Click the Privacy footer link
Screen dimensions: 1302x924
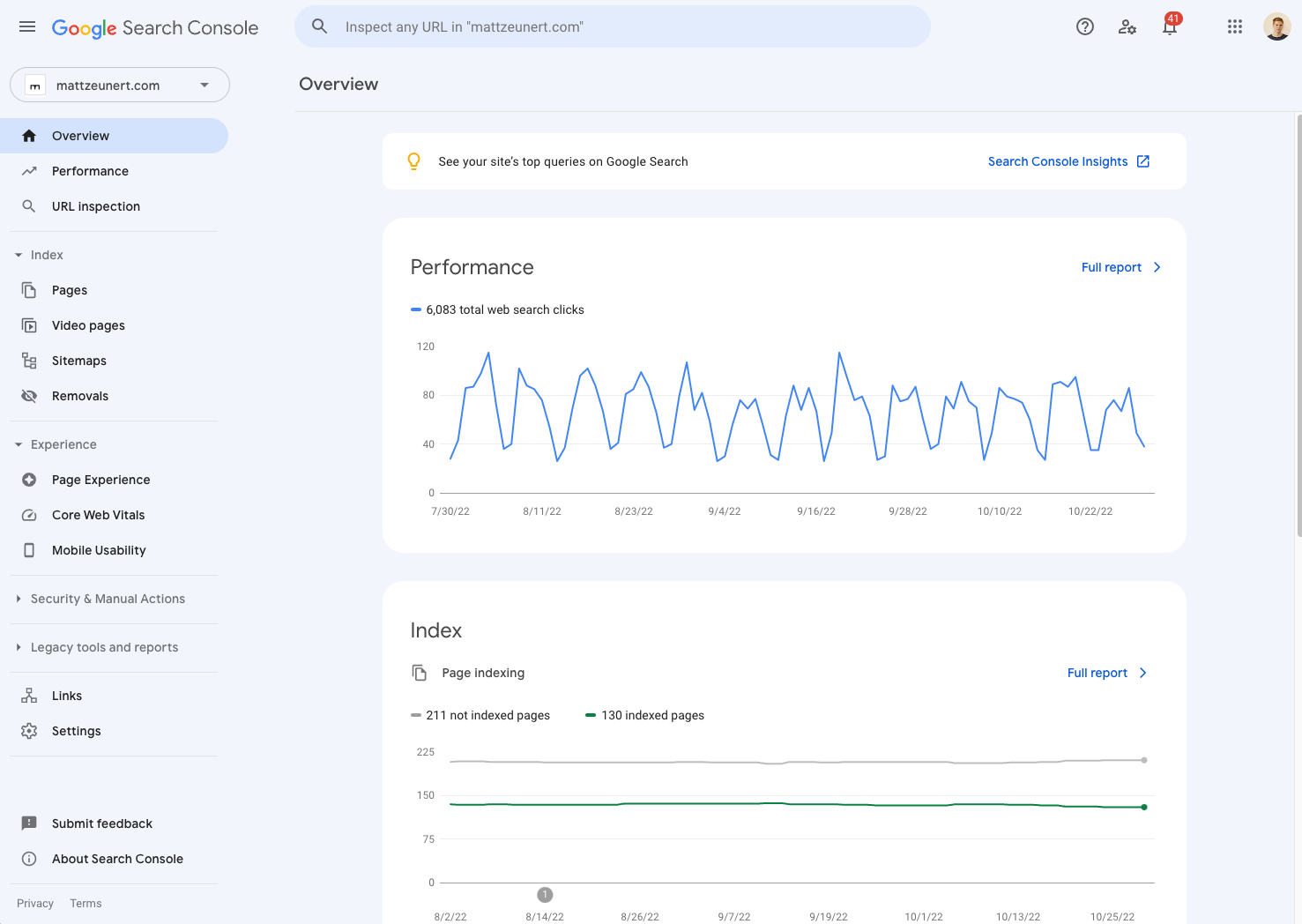tap(35, 903)
